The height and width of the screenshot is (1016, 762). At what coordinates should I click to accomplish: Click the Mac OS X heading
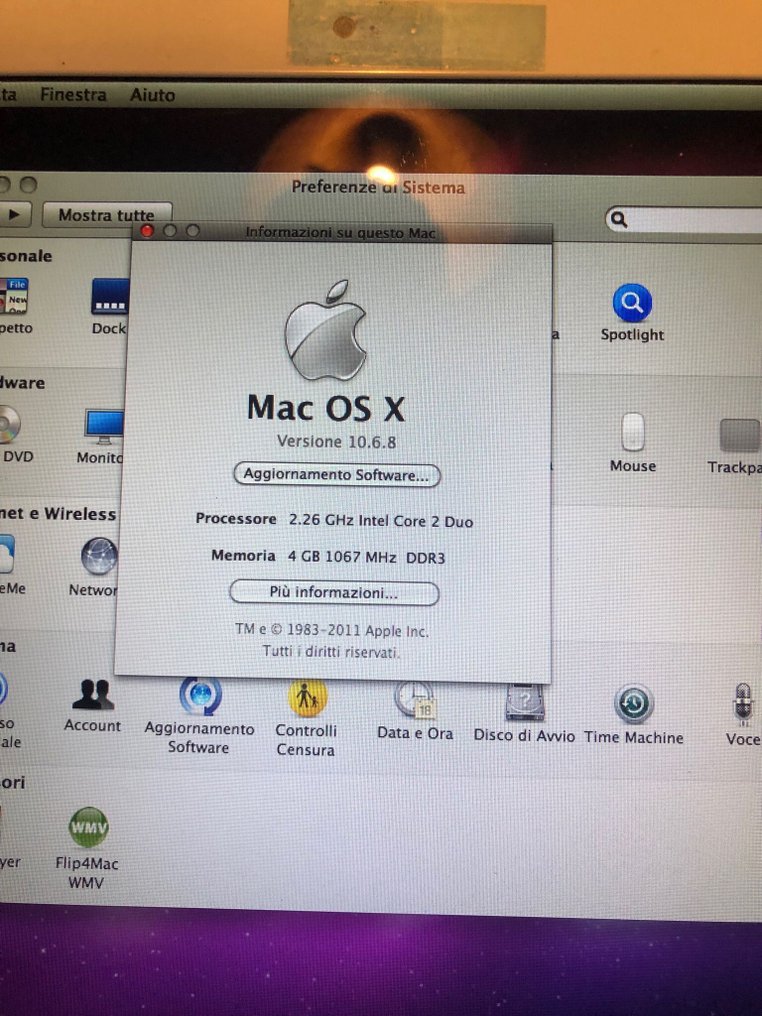pos(326,408)
